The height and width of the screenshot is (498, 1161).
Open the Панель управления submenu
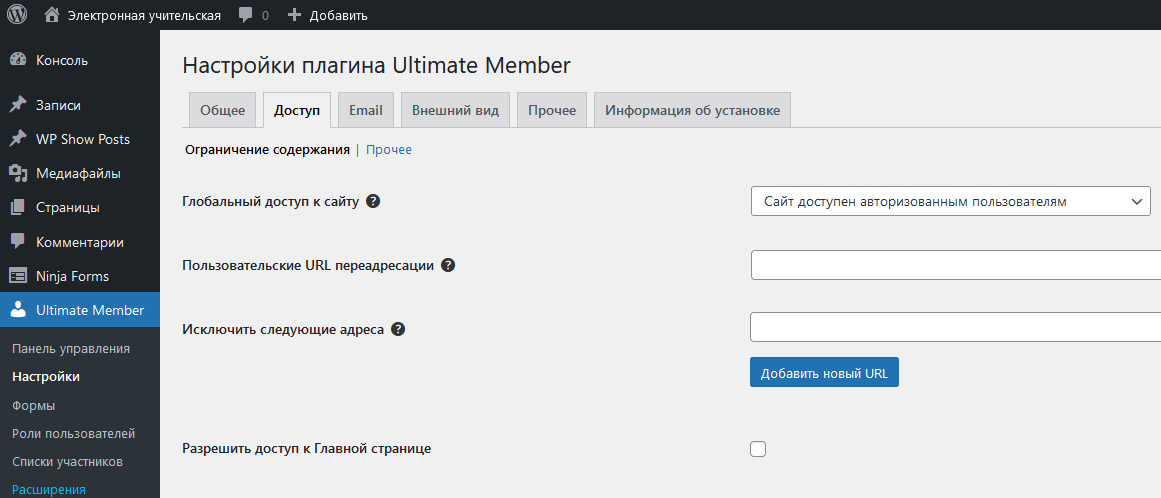[x=71, y=349]
